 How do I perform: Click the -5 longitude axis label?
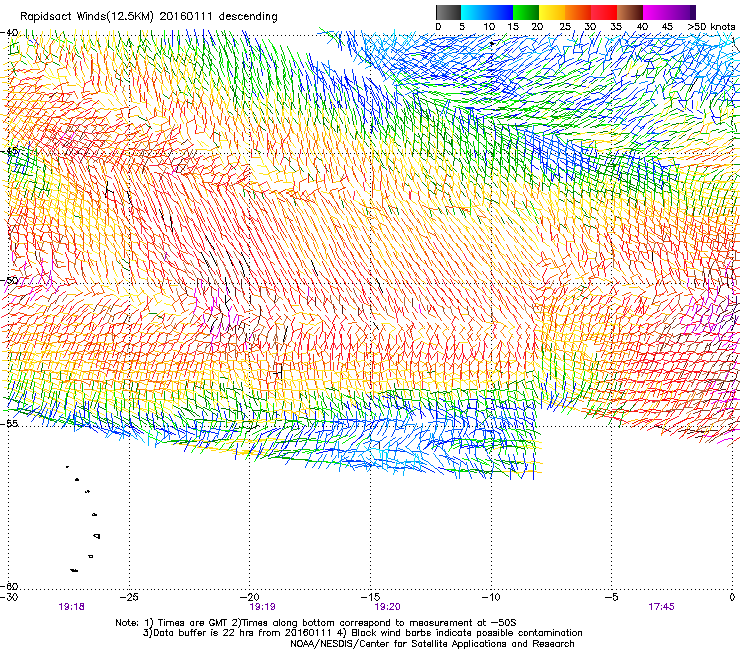pyautogui.click(x=611, y=597)
